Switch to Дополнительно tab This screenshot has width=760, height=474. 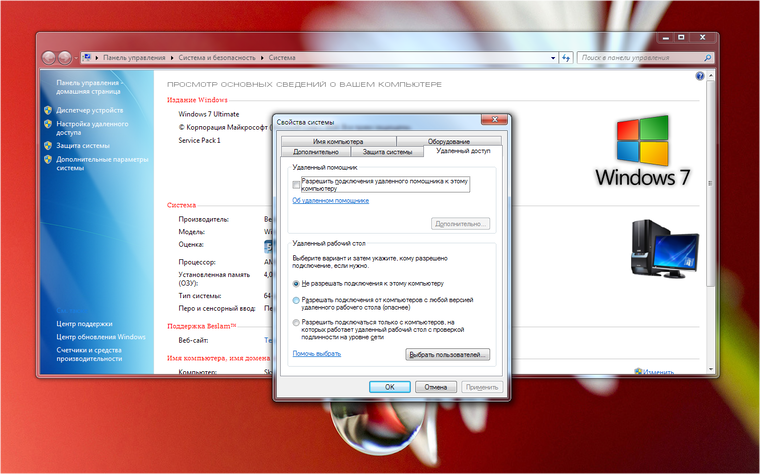pyautogui.click(x=316, y=152)
